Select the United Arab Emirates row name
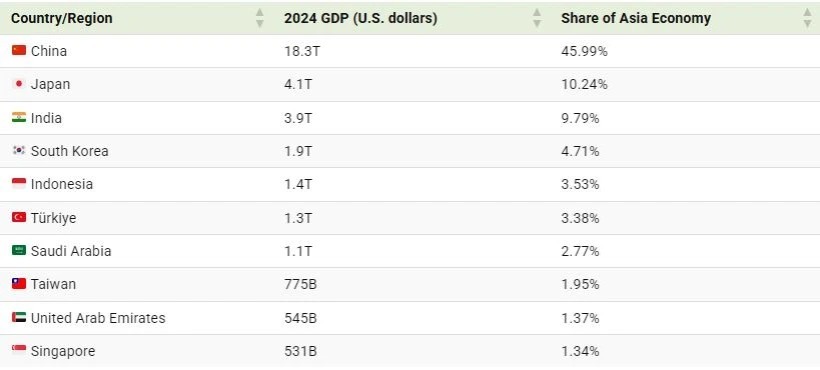This screenshot has width=820, height=370. (98, 318)
